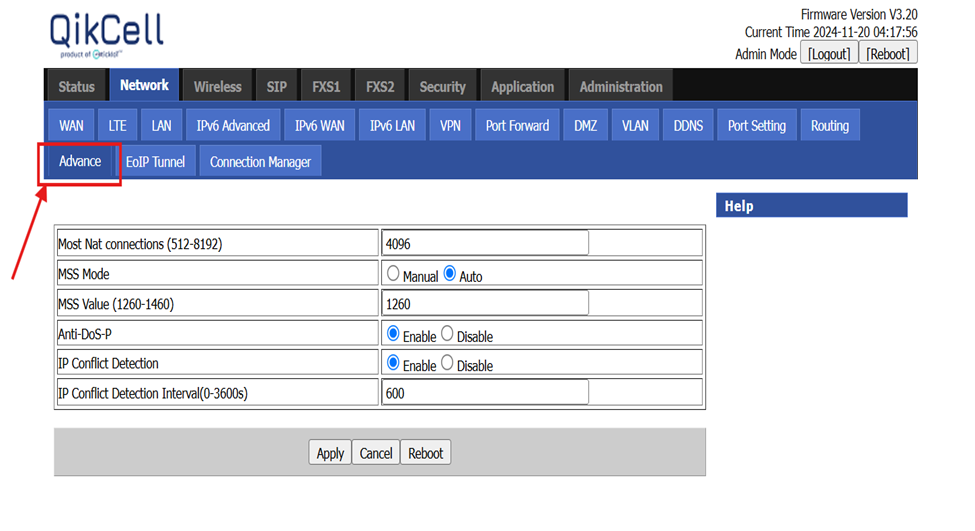The height and width of the screenshot is (531, 975).
Task: Open the Connection Manager page
Action: pyautogui.click(x=260, y=162)
